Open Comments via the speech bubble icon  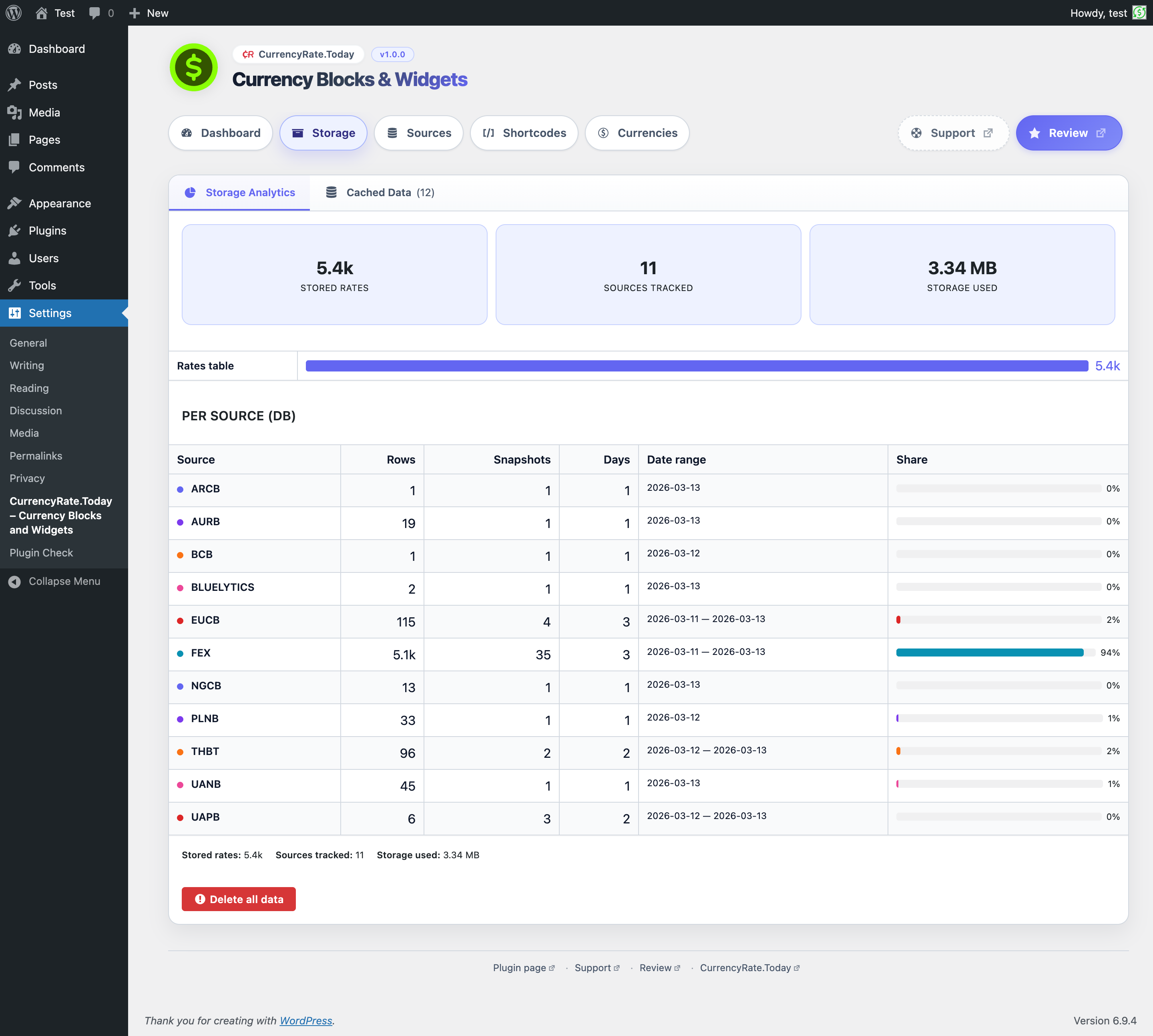point(14,167)
